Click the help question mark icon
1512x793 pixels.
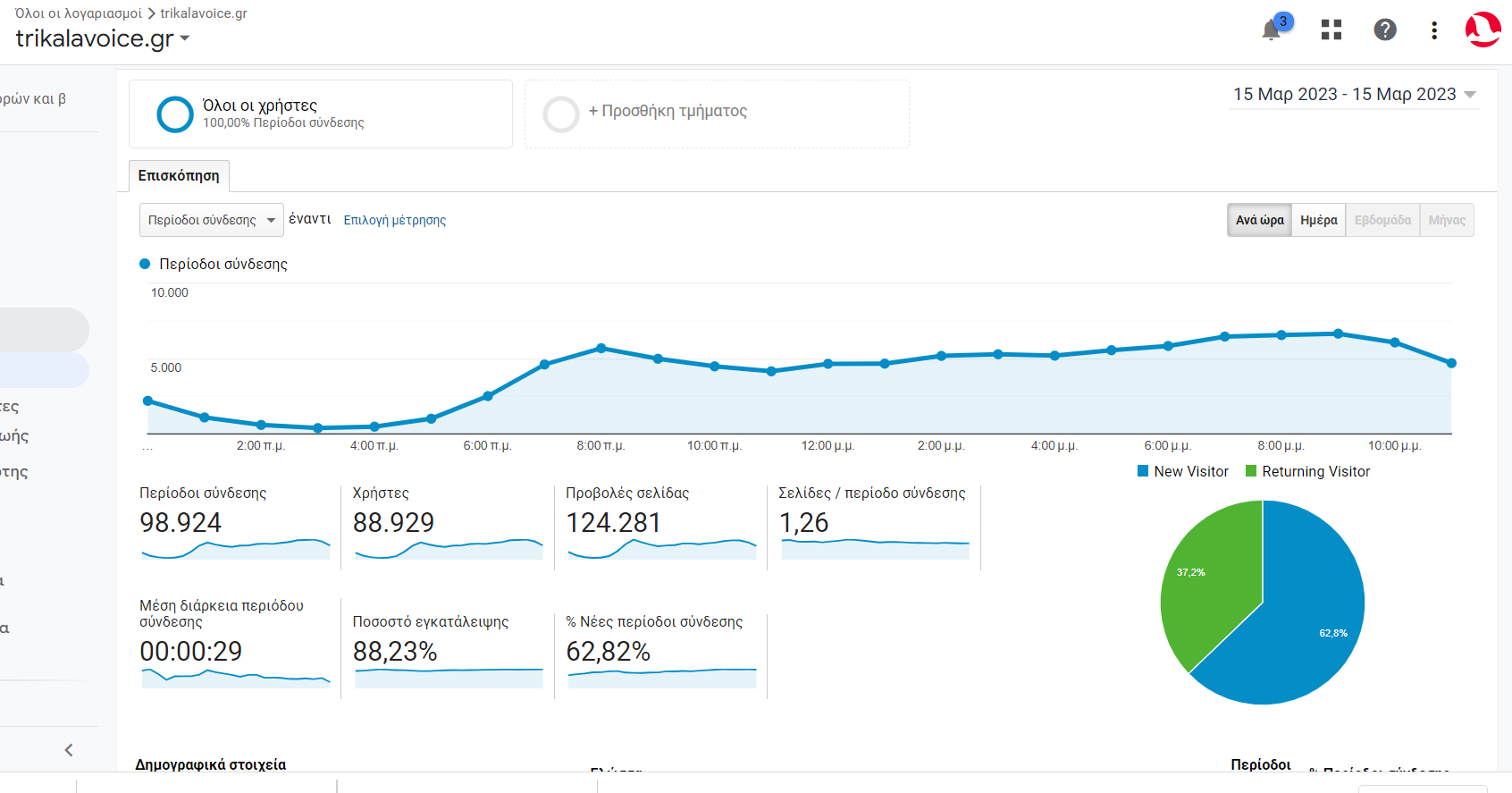(1384, 30)
